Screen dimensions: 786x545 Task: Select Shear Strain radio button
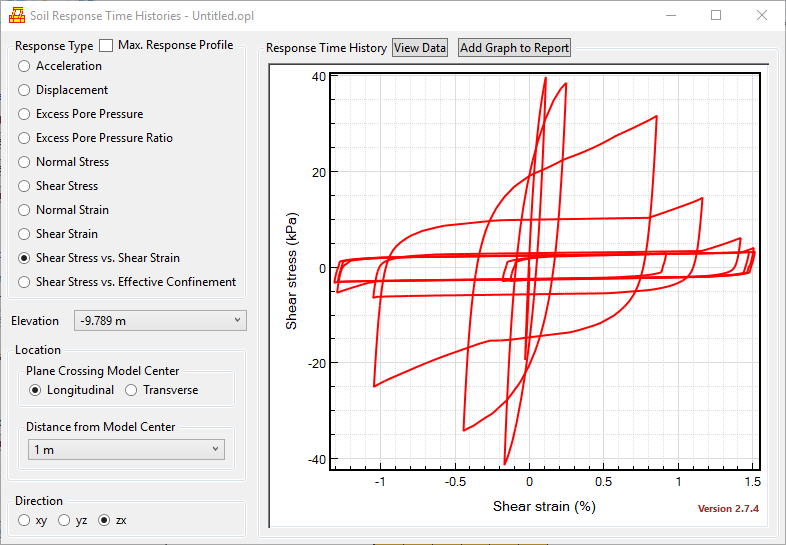pos(25,234)
